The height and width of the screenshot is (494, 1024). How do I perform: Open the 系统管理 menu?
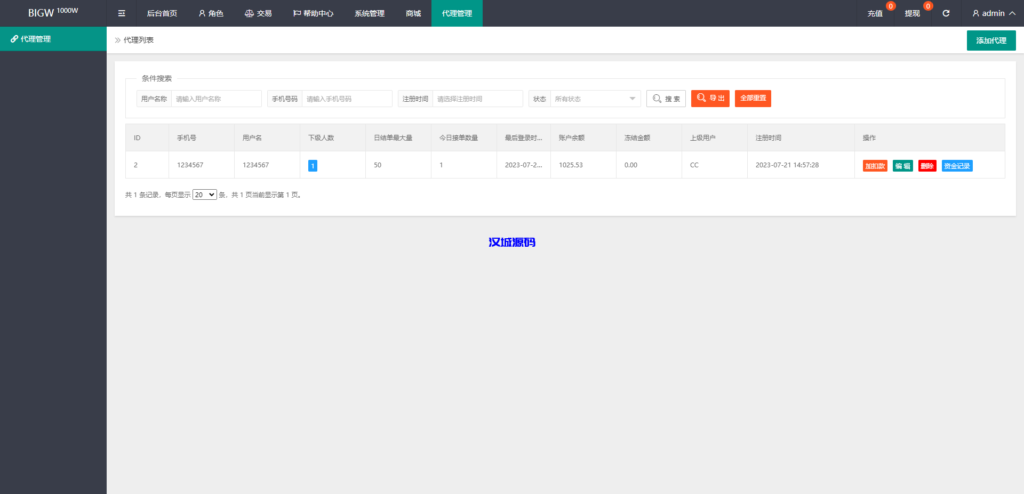369,13
